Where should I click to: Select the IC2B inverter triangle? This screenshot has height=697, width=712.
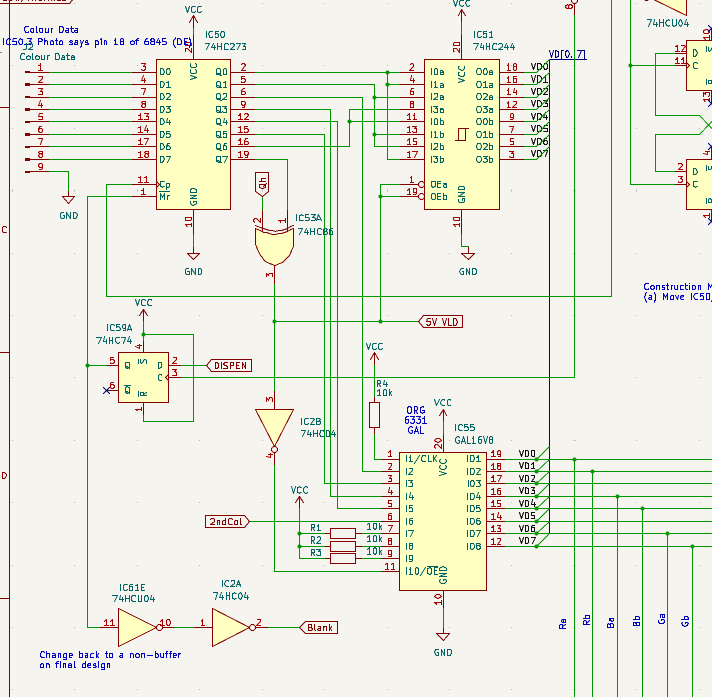point(274,430)
